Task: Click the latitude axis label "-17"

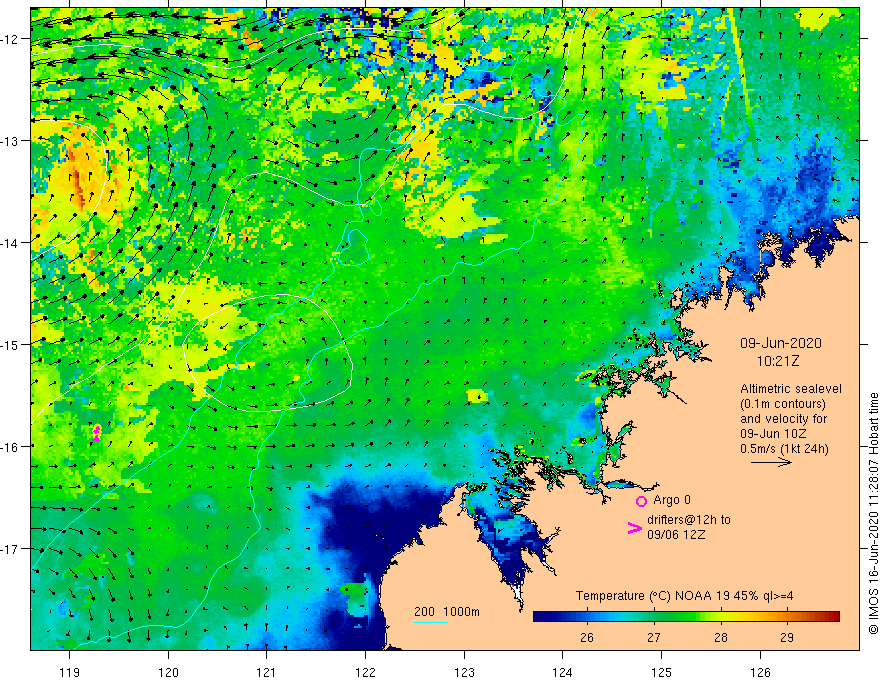Action: 10,549
